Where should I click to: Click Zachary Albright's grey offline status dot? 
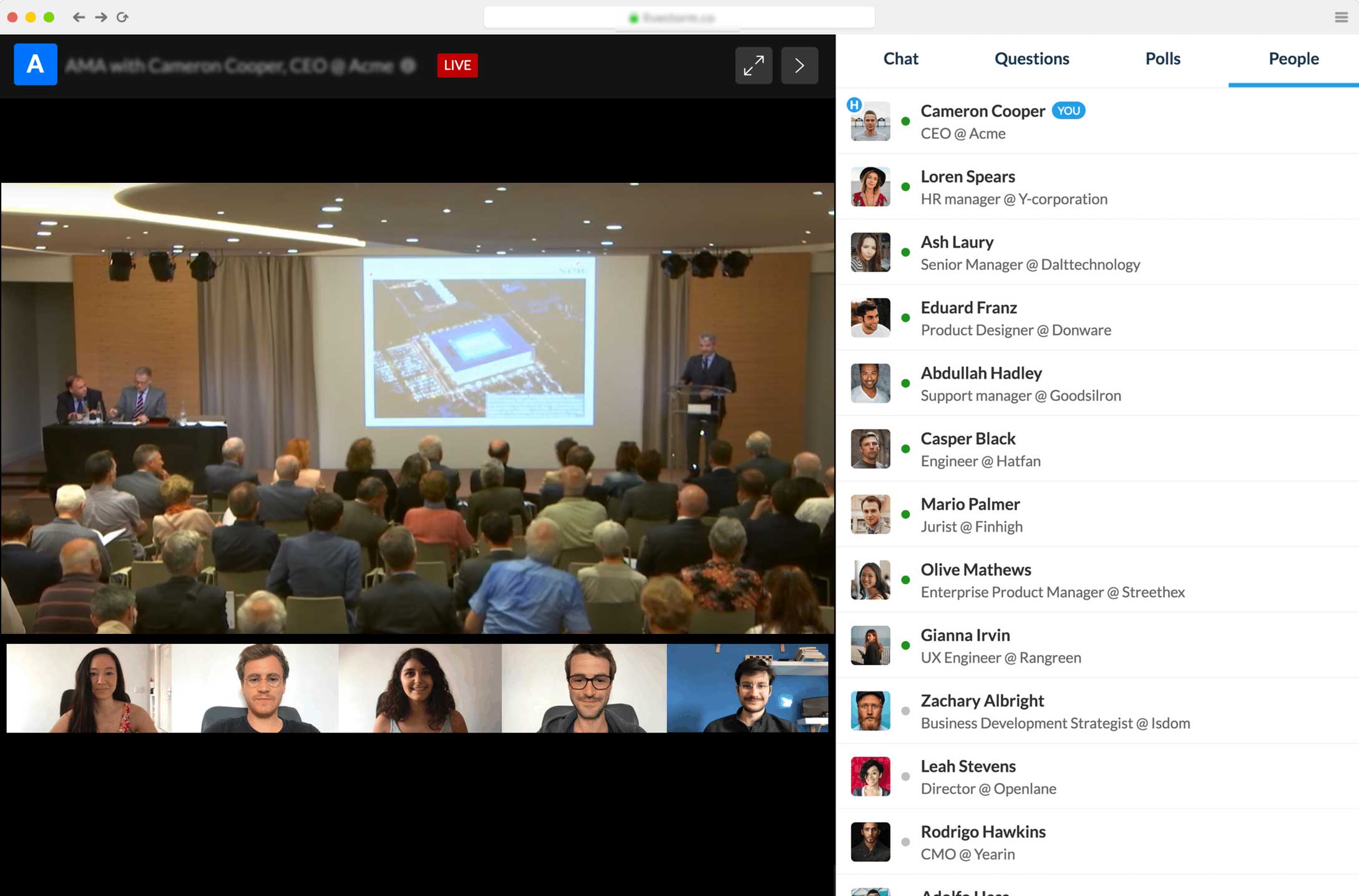coord(905,711)
